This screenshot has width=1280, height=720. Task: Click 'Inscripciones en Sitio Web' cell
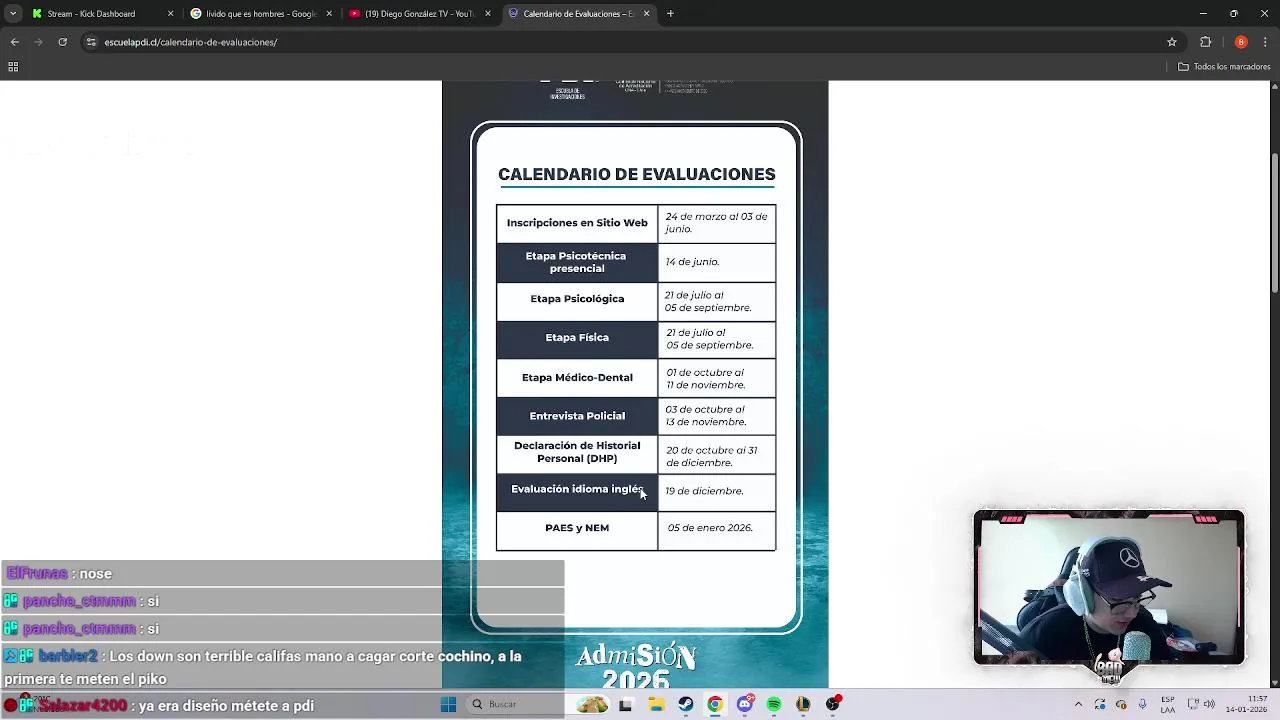coord(577,223)
